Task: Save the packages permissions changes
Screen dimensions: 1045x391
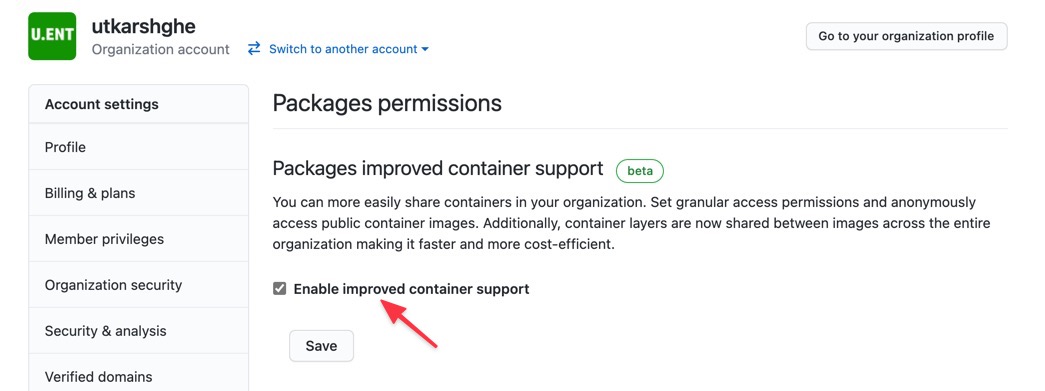Action: tap(321, 346)
